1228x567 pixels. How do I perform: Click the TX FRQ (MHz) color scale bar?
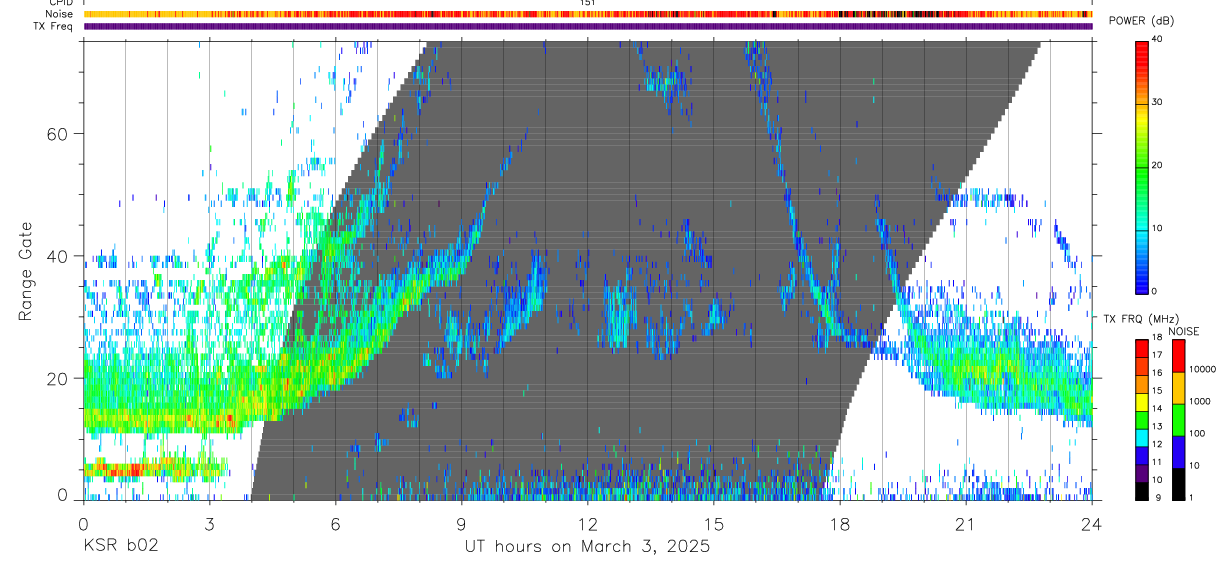pos(1141,420)
